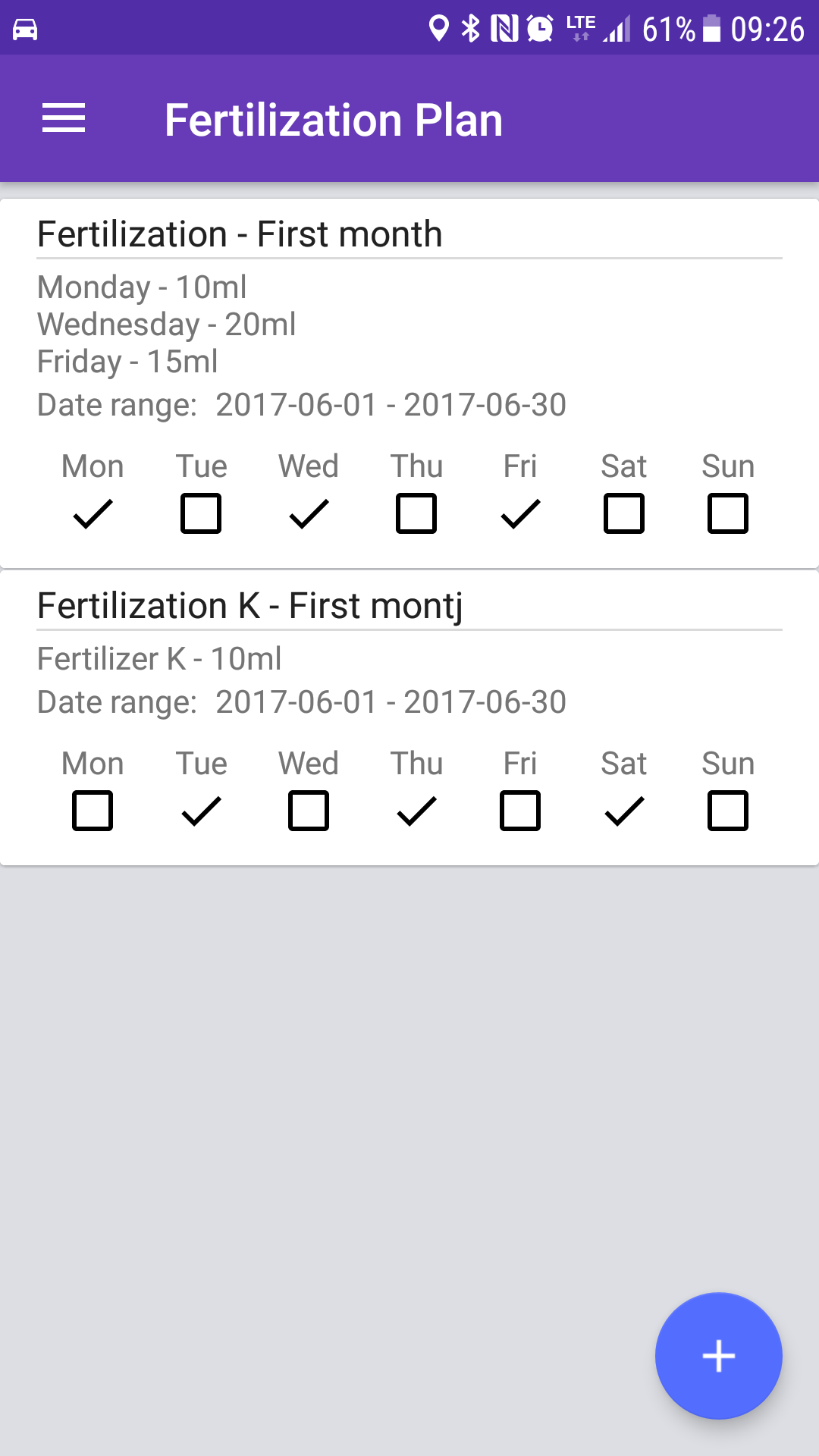Tap the battery icon in status bar
This screenshot has width=819, height=1456.
point(711,29)
